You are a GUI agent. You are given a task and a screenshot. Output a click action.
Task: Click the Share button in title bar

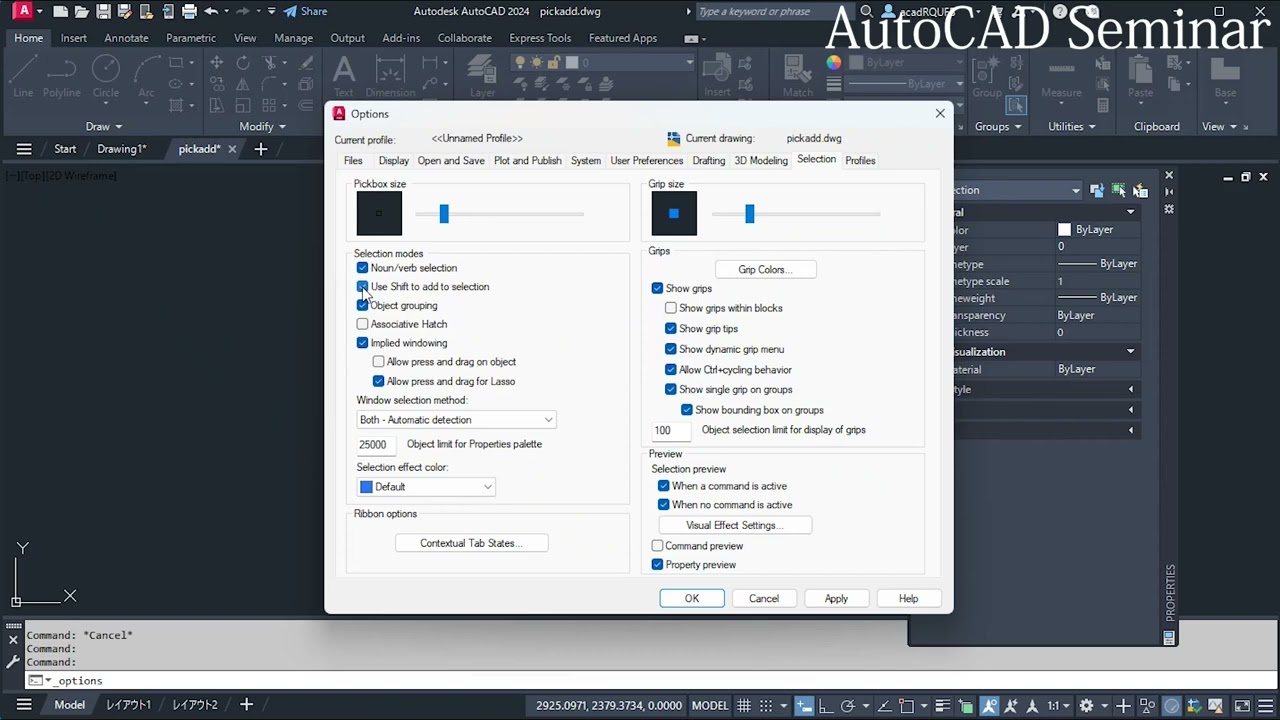click(x=305, y=12)
